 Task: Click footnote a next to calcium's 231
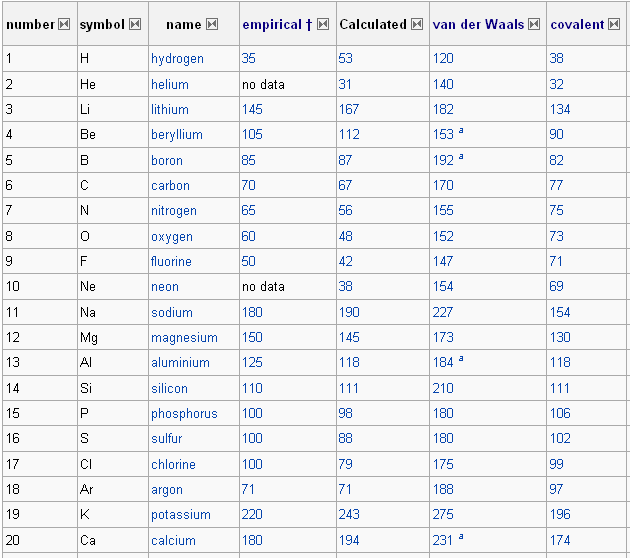tap(461, 537)
